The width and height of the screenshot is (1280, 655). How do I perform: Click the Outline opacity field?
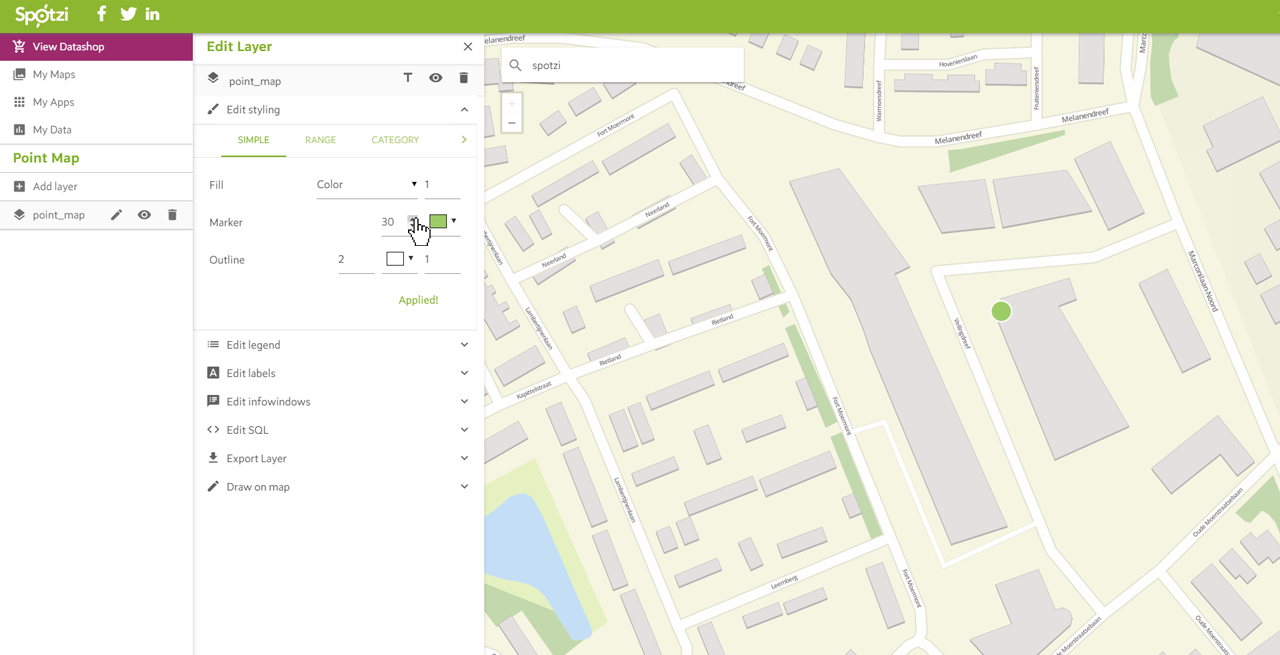(442, 260)
